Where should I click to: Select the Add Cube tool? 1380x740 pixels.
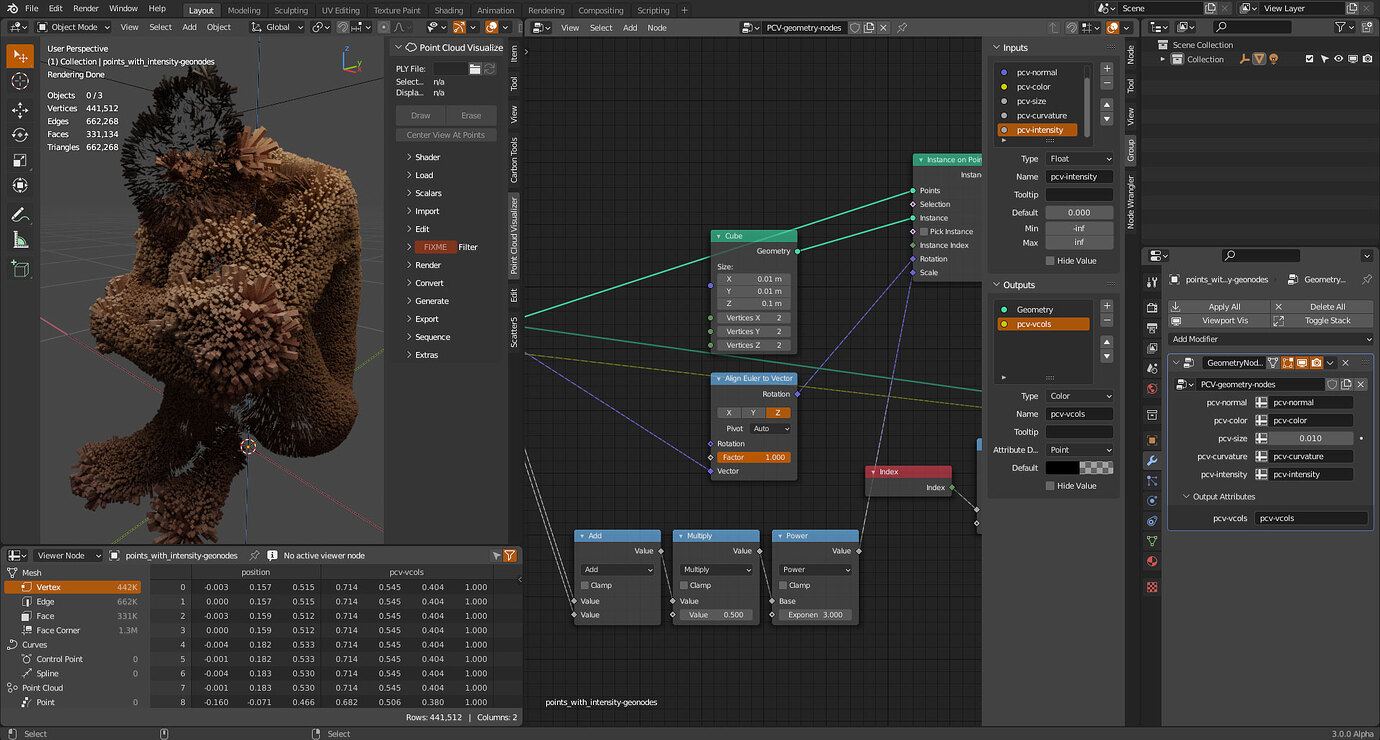[20, 268]
